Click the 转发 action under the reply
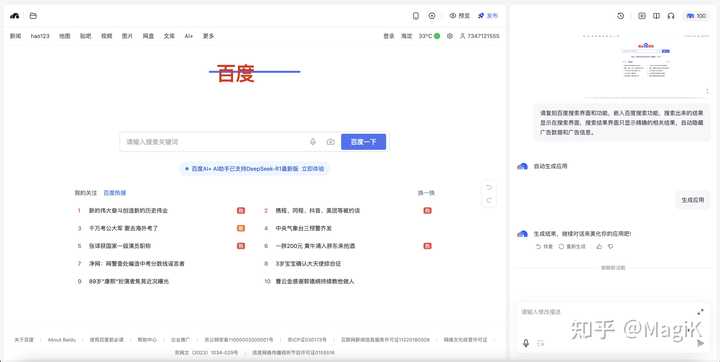The height and width of the screenshot is (362, 720). click(545, 247)
